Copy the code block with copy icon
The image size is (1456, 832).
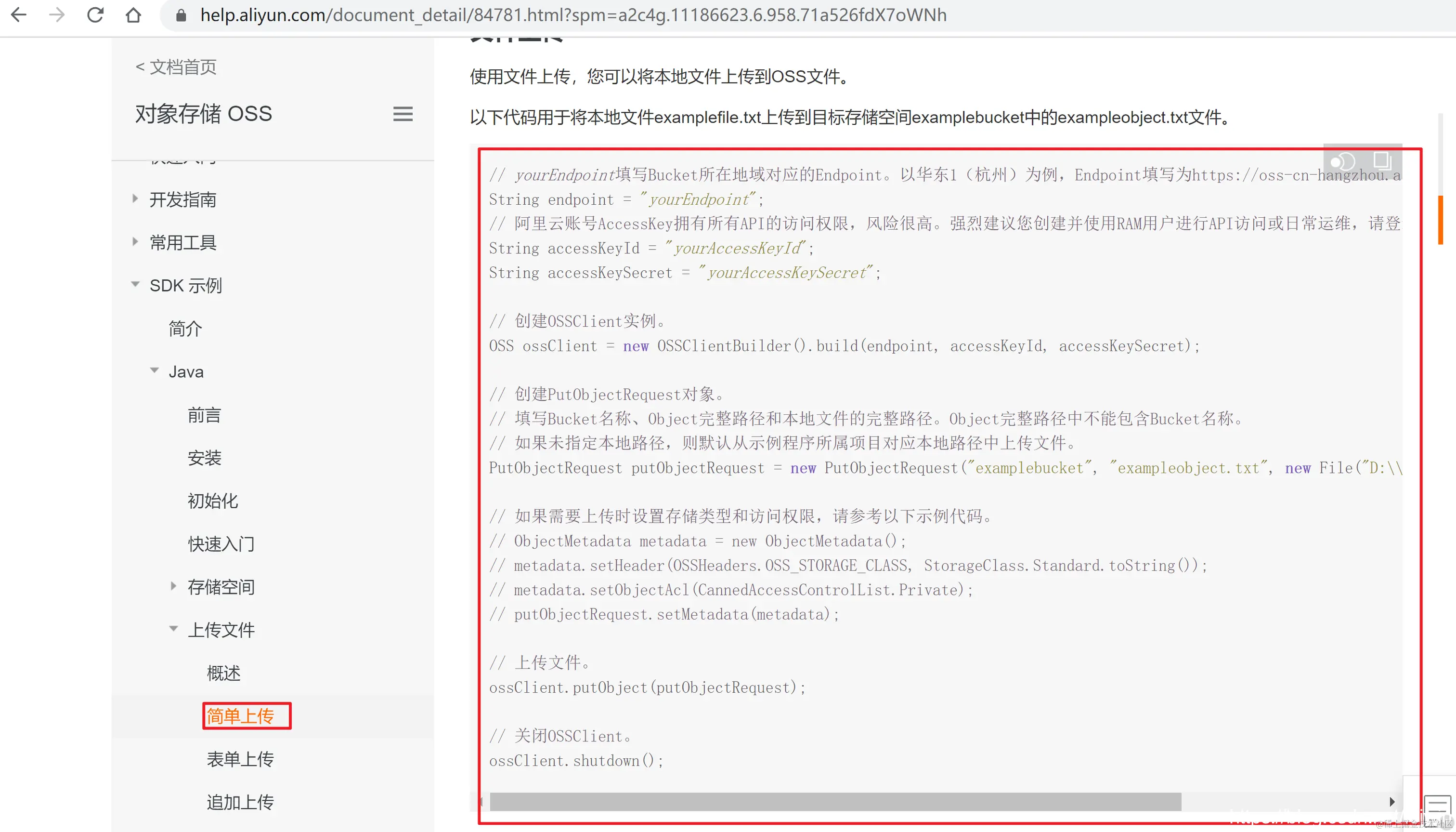click(x=1382, y=160)
